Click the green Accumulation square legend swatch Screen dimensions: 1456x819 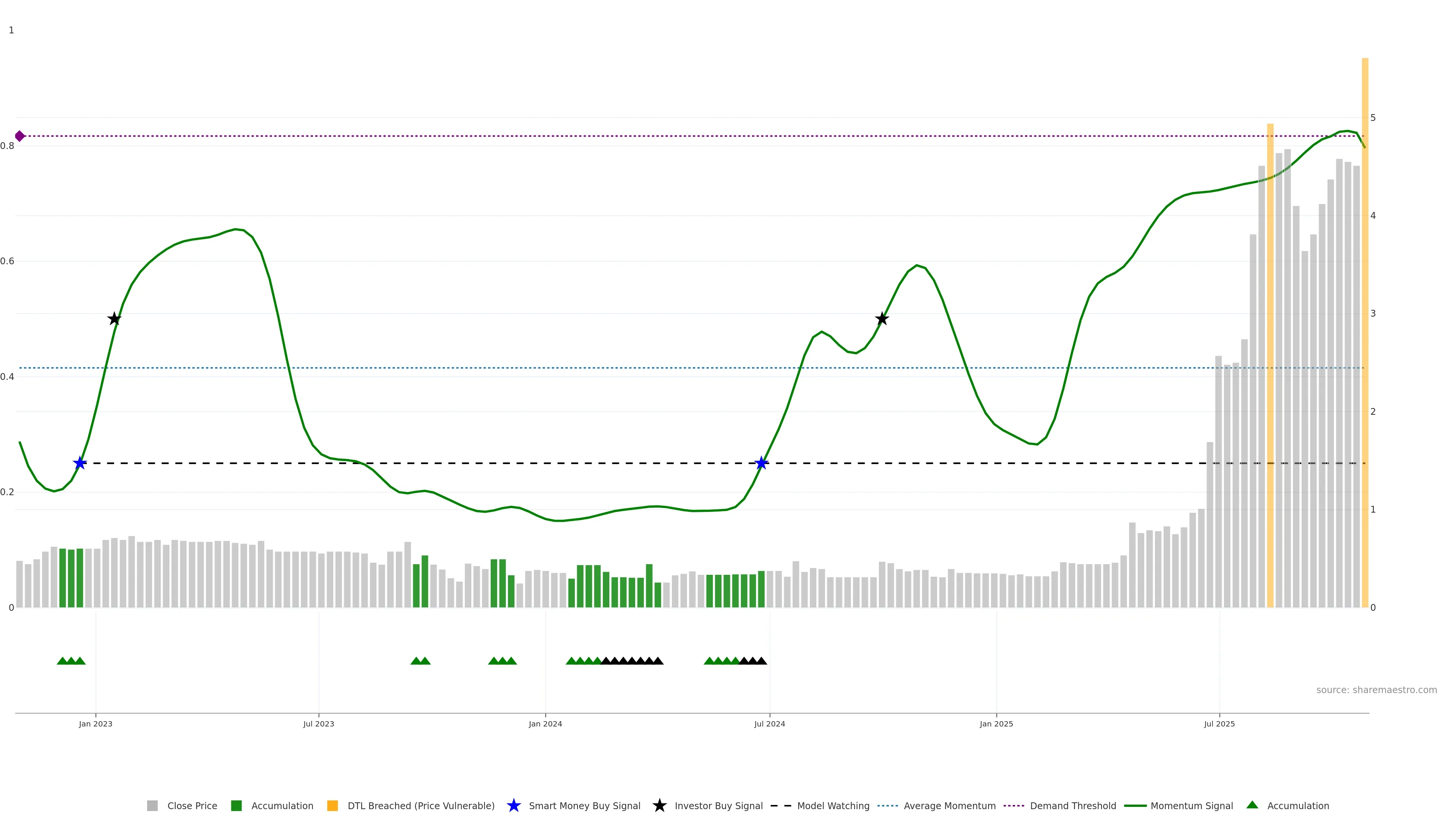point(236,806)
